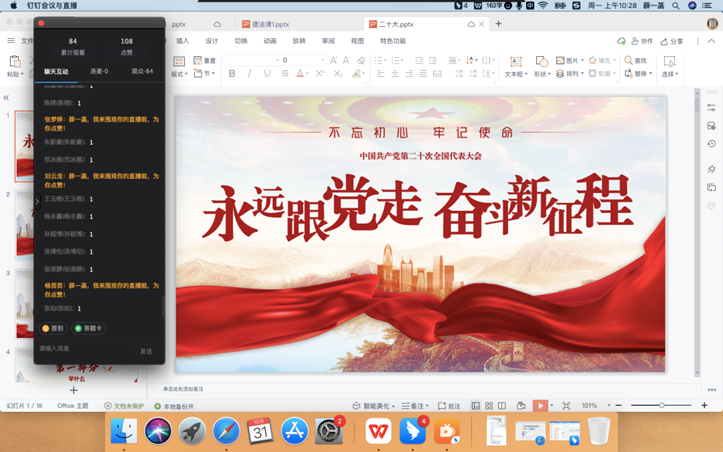723x452 pixels.
Task: Toggle the 批注 comments pane
Action: [x=449, y=406]
